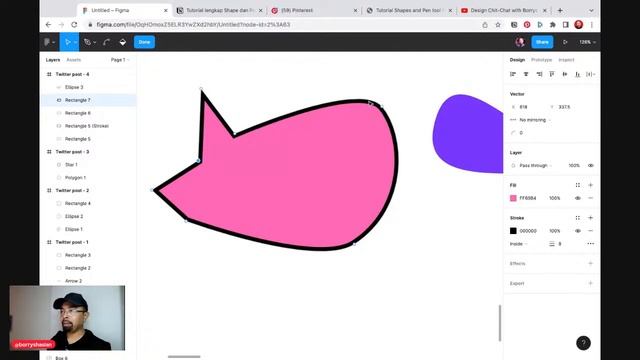640x360 pixels.
Task: Open a new browser tab
Action: [560, 10]
